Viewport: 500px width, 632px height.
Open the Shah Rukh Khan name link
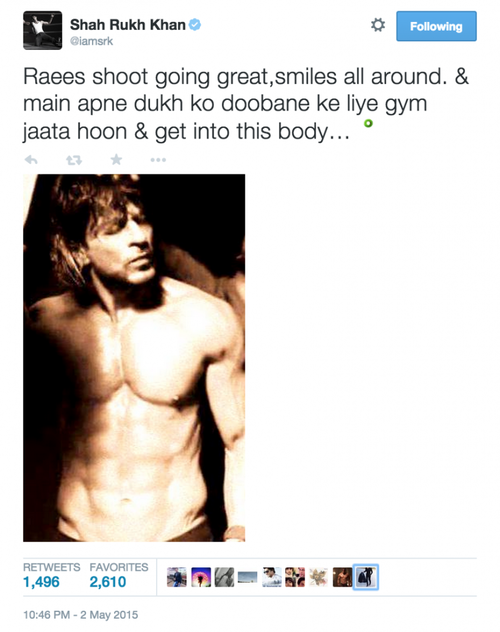point(128,25)
